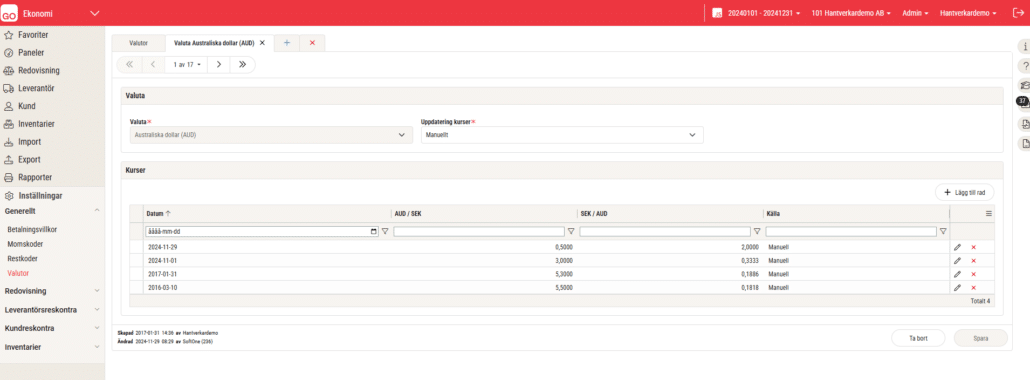
Task: Open Inventarier item in sidebar
Action: tap(36, 124)
